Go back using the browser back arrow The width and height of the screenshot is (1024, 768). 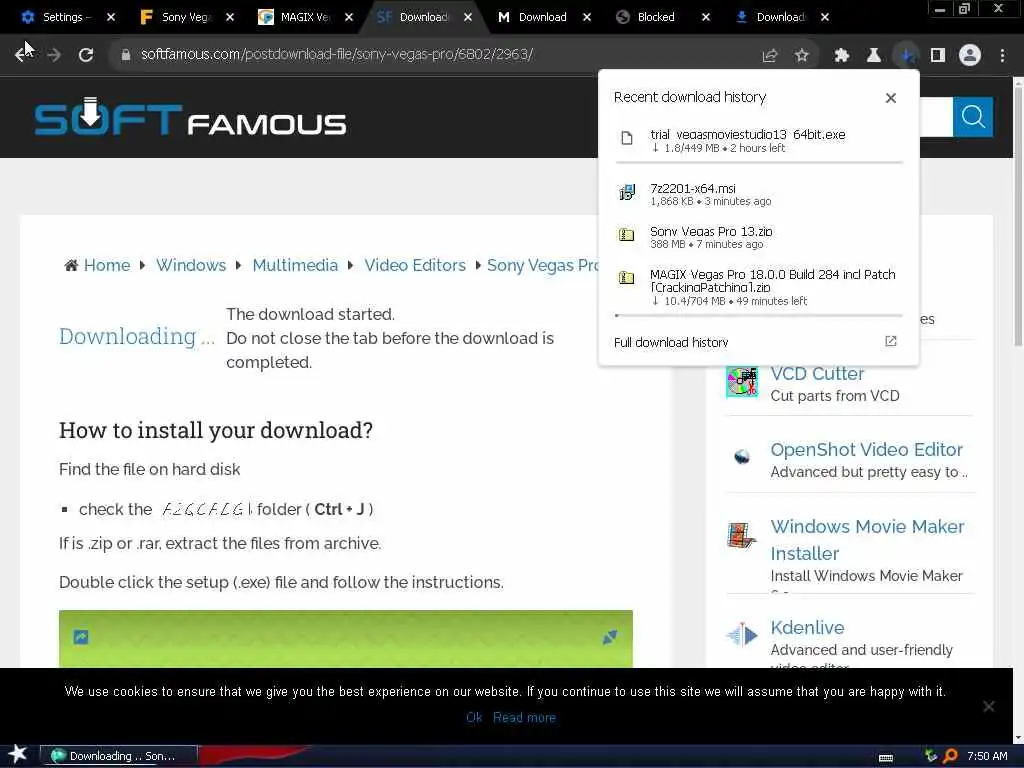[x=23, y=55]
